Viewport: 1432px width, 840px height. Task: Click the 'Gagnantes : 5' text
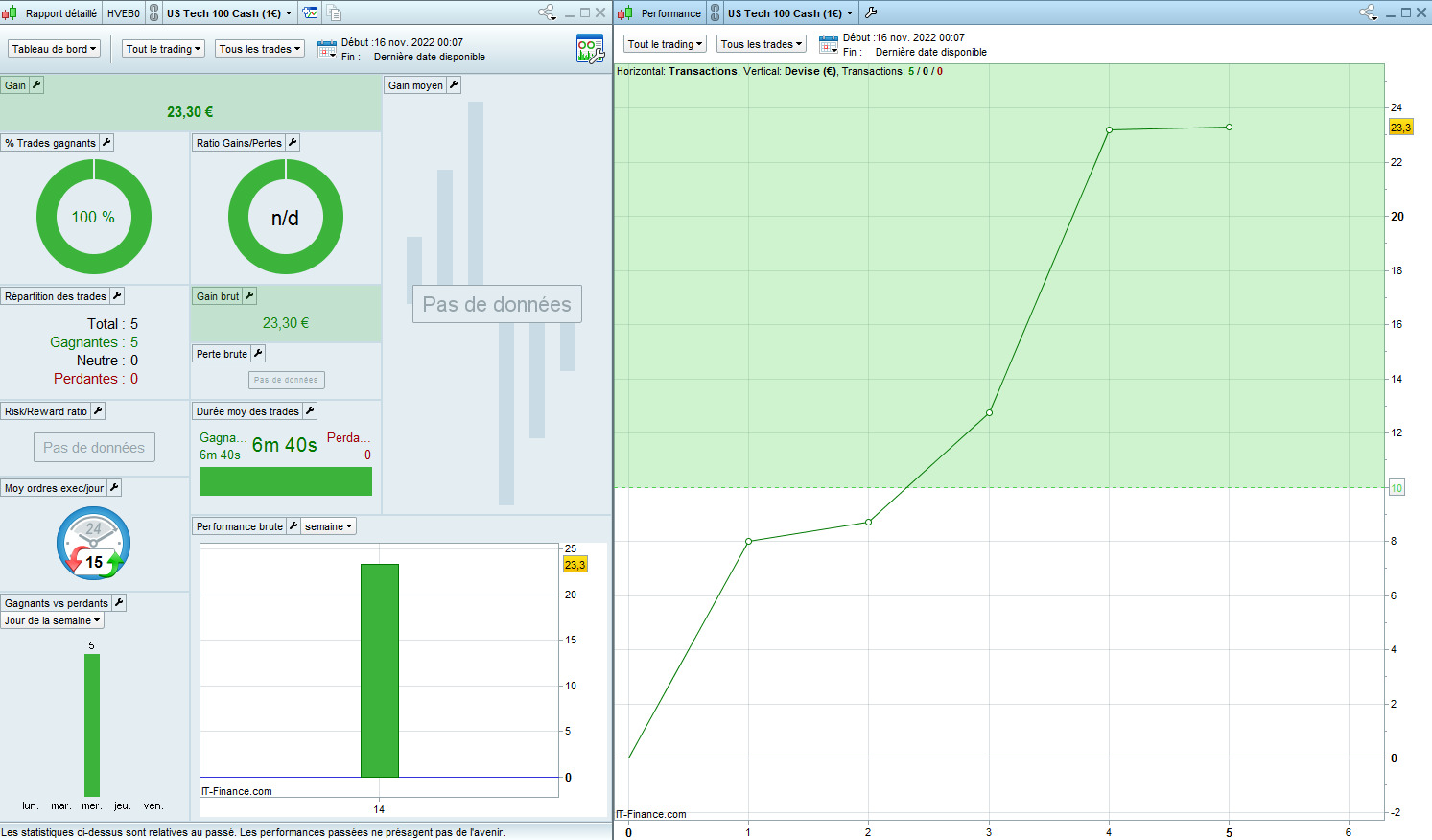94,342
